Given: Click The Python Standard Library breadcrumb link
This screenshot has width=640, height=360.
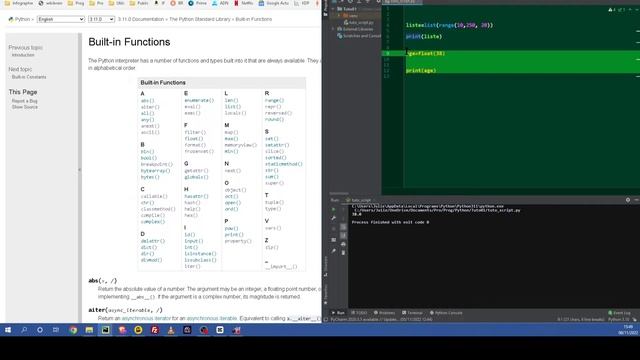Looking at the screenshot, I should point(200,19).
